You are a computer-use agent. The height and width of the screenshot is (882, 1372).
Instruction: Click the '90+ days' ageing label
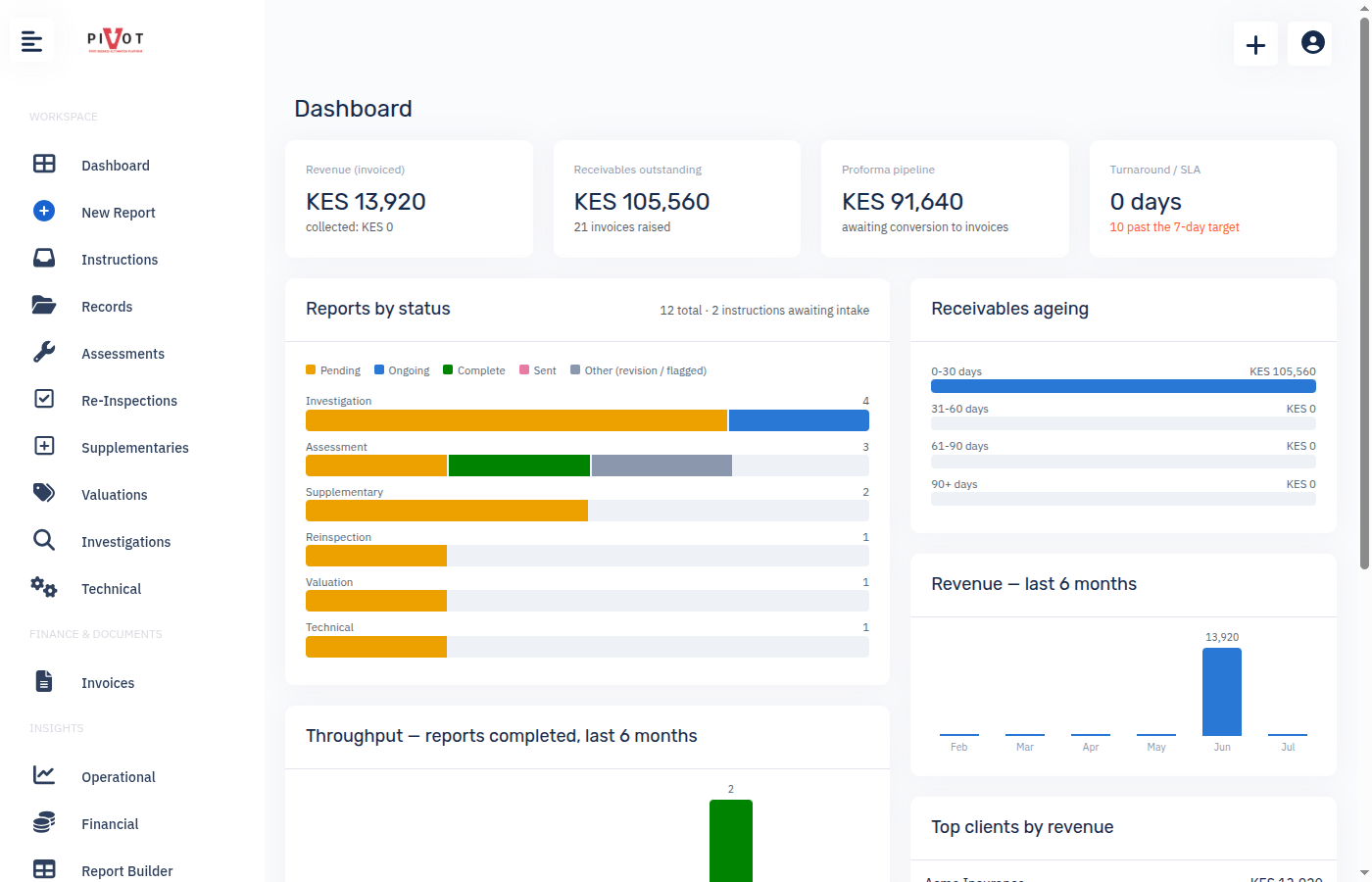(x=955, y=484)
